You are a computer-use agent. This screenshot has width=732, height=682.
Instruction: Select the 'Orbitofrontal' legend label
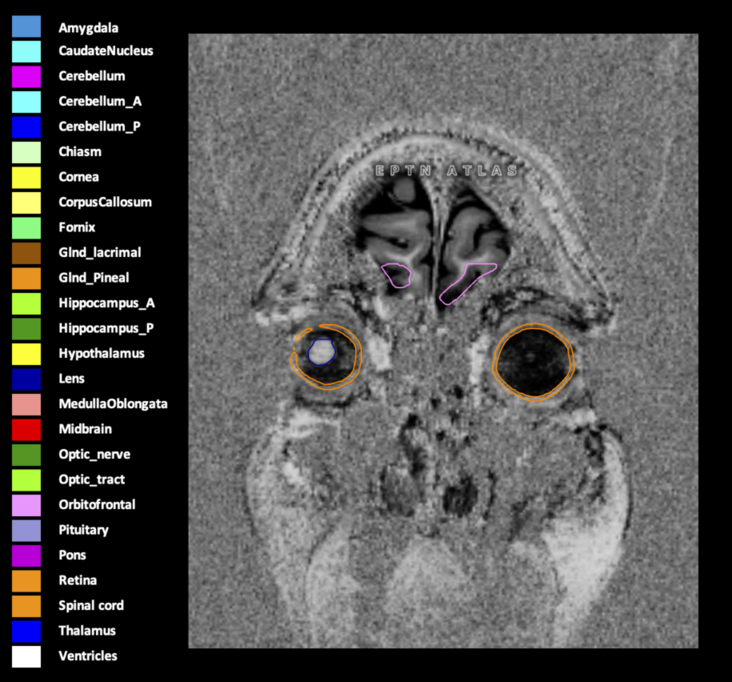pyautogui.click(x=97, y=505)
